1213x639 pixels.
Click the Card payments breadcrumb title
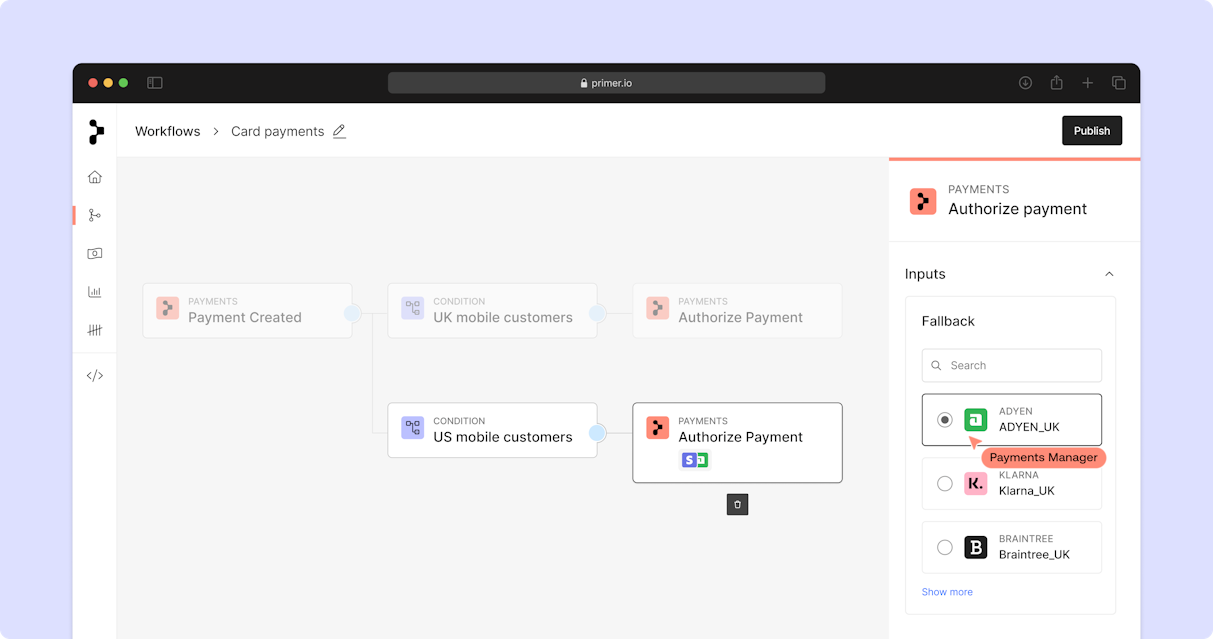pyautogui.click(x=278, y=131)
